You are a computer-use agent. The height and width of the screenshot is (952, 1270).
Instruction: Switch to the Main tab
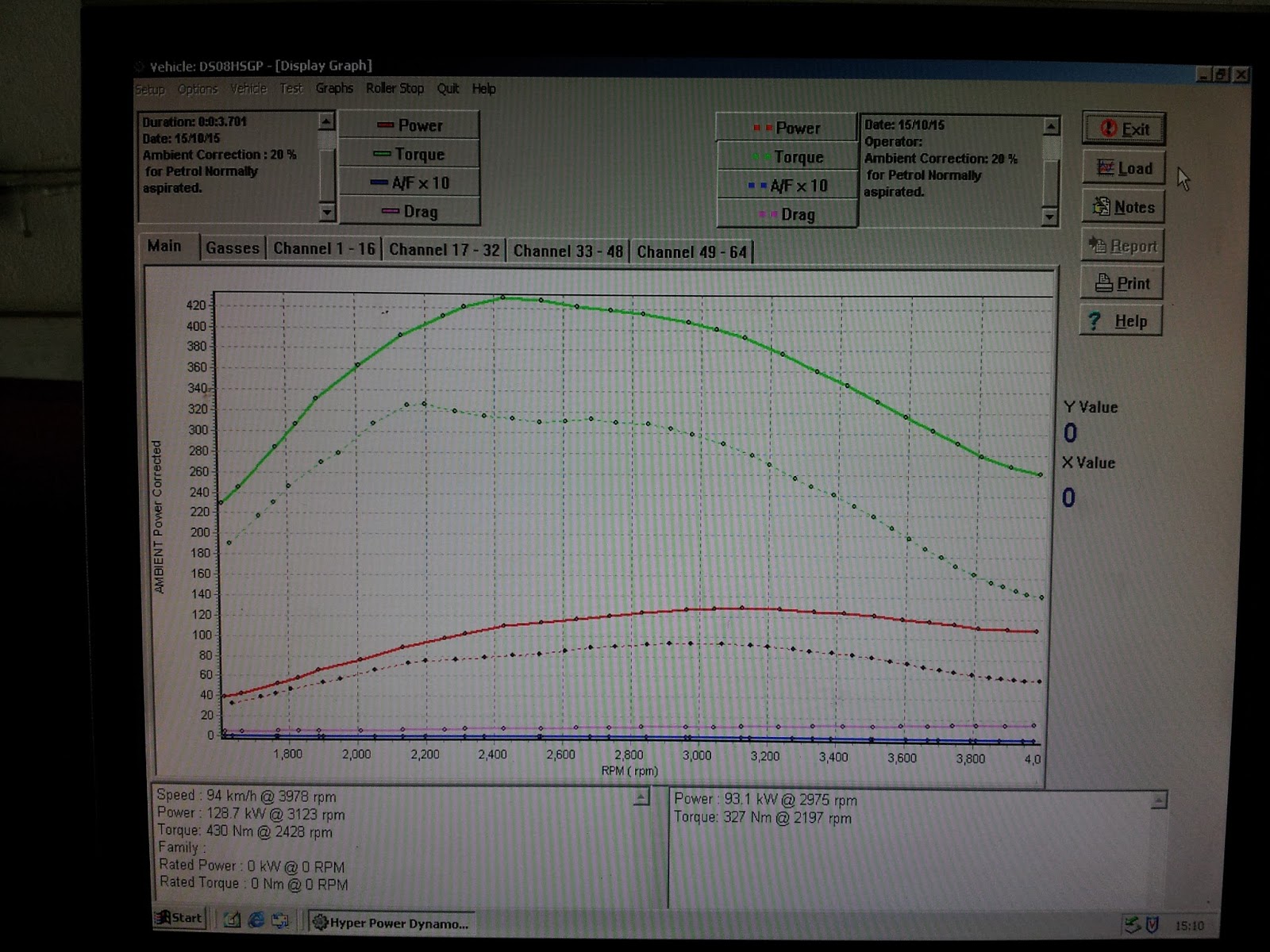(164, 246)
